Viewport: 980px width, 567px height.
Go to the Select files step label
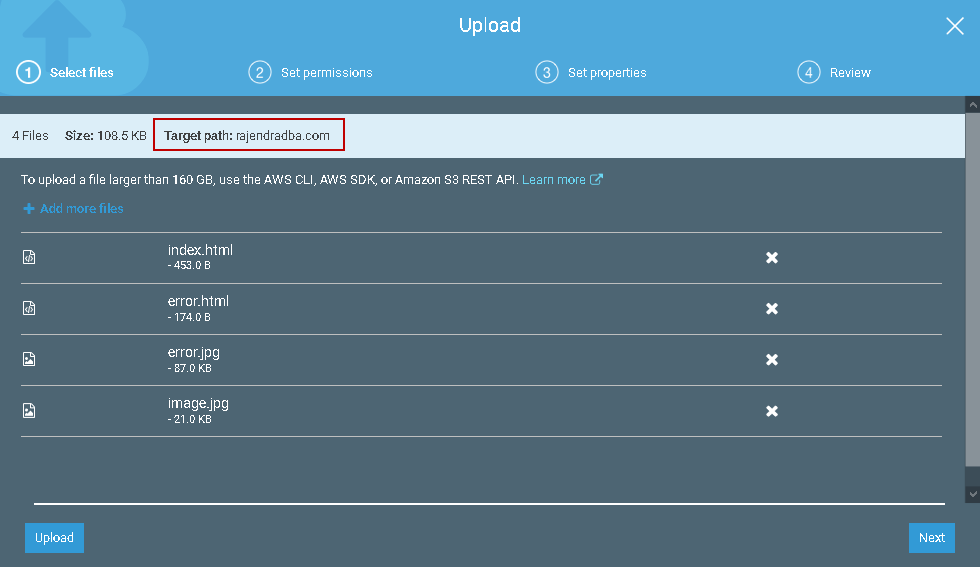click(81, 73)
